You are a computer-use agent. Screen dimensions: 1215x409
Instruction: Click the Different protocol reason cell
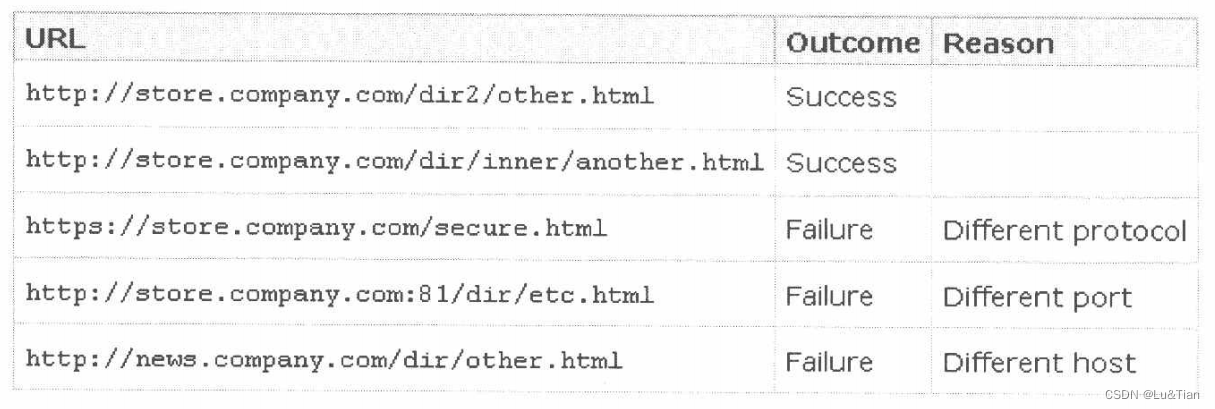tap(1064, 231)
